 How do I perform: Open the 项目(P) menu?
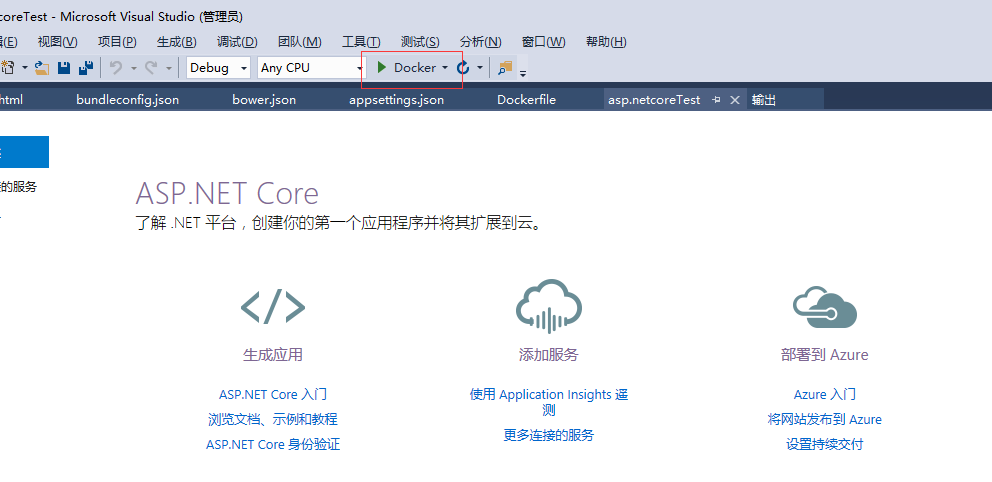117,42
